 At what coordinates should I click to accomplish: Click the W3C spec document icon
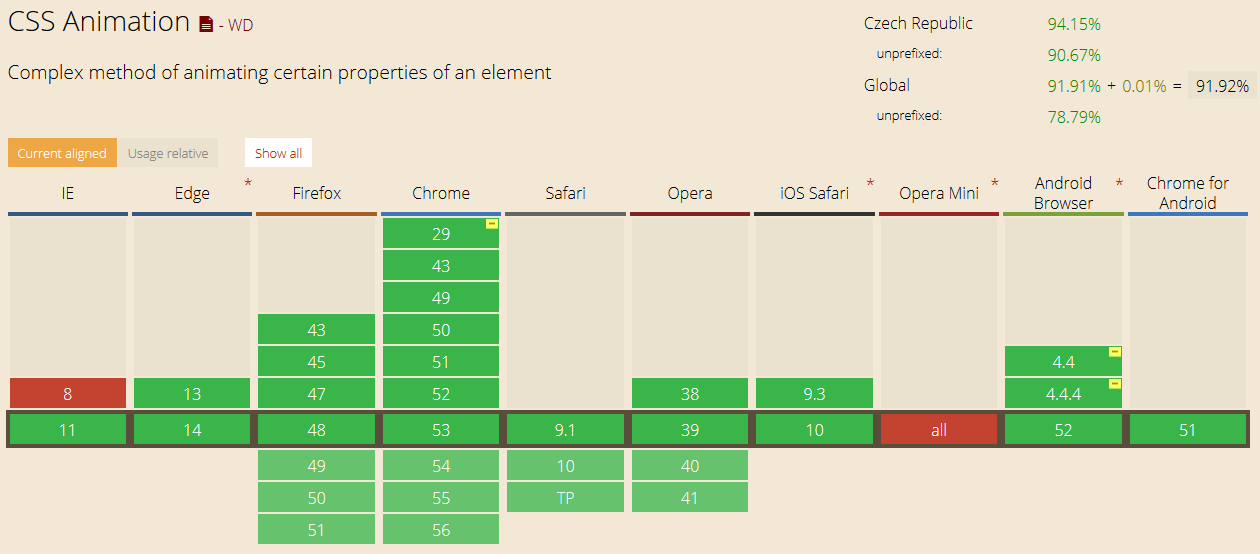[x=206, y=24]
